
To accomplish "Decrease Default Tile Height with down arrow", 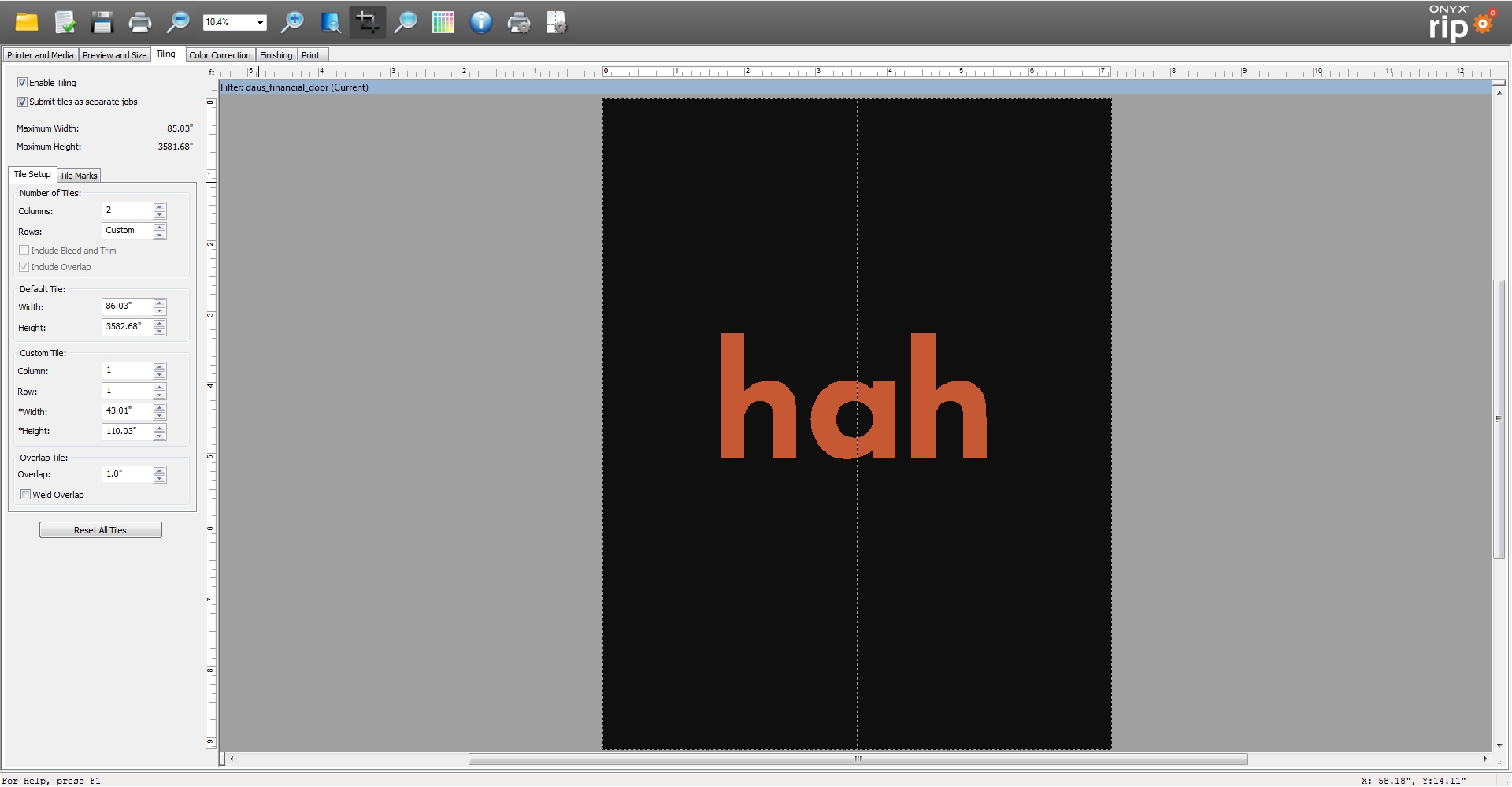I will (x=160, y=331).
